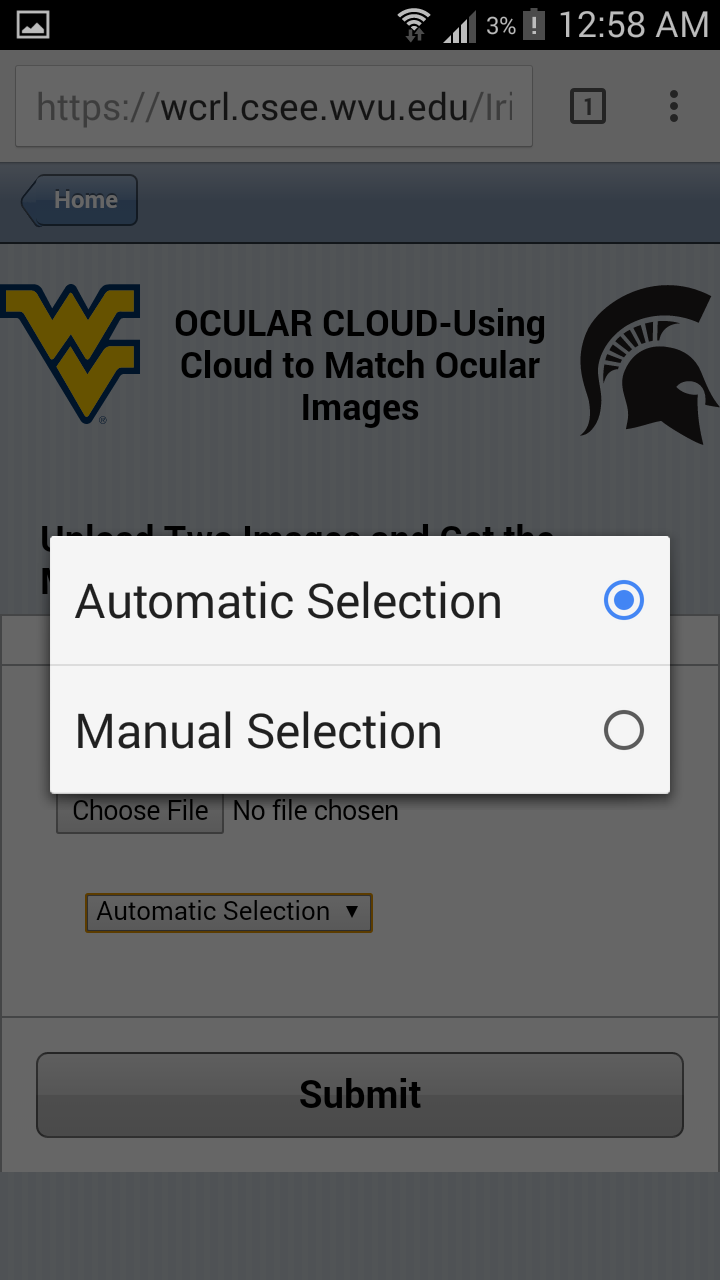The width and height of the screenshot is (720, 1280).
Task: Focus the browser URL address field
Action: tap(274, 107)
